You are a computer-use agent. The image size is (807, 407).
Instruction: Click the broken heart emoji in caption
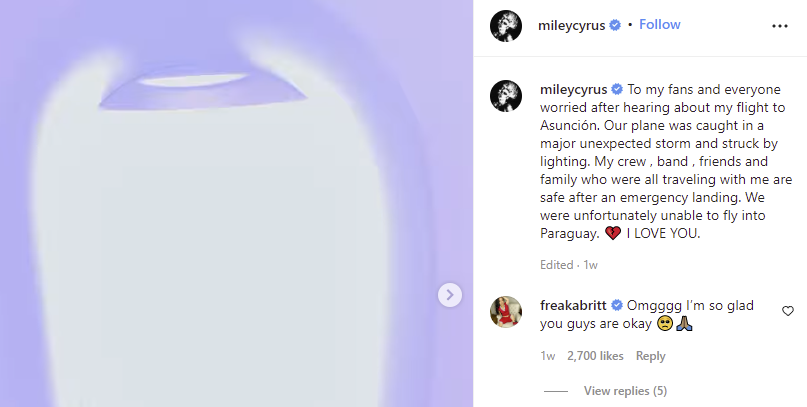coord(613,234)
